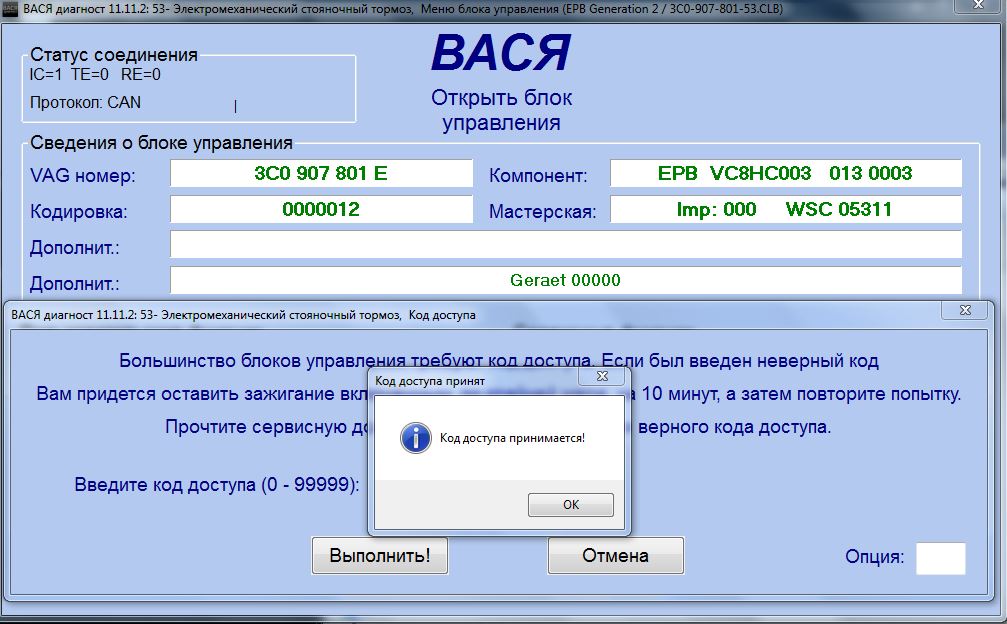The image size is (1007, 624).
Task: Click the 'Мастерская' field with WSC 05311
Action: (x=785, y=210)
